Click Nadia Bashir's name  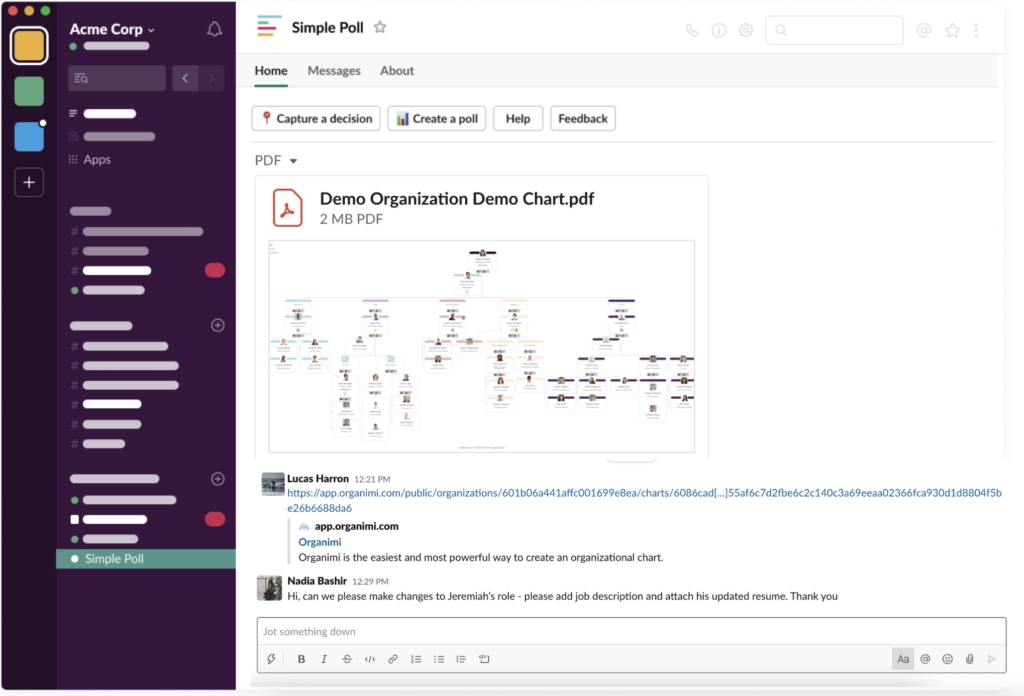coord(317,580)
